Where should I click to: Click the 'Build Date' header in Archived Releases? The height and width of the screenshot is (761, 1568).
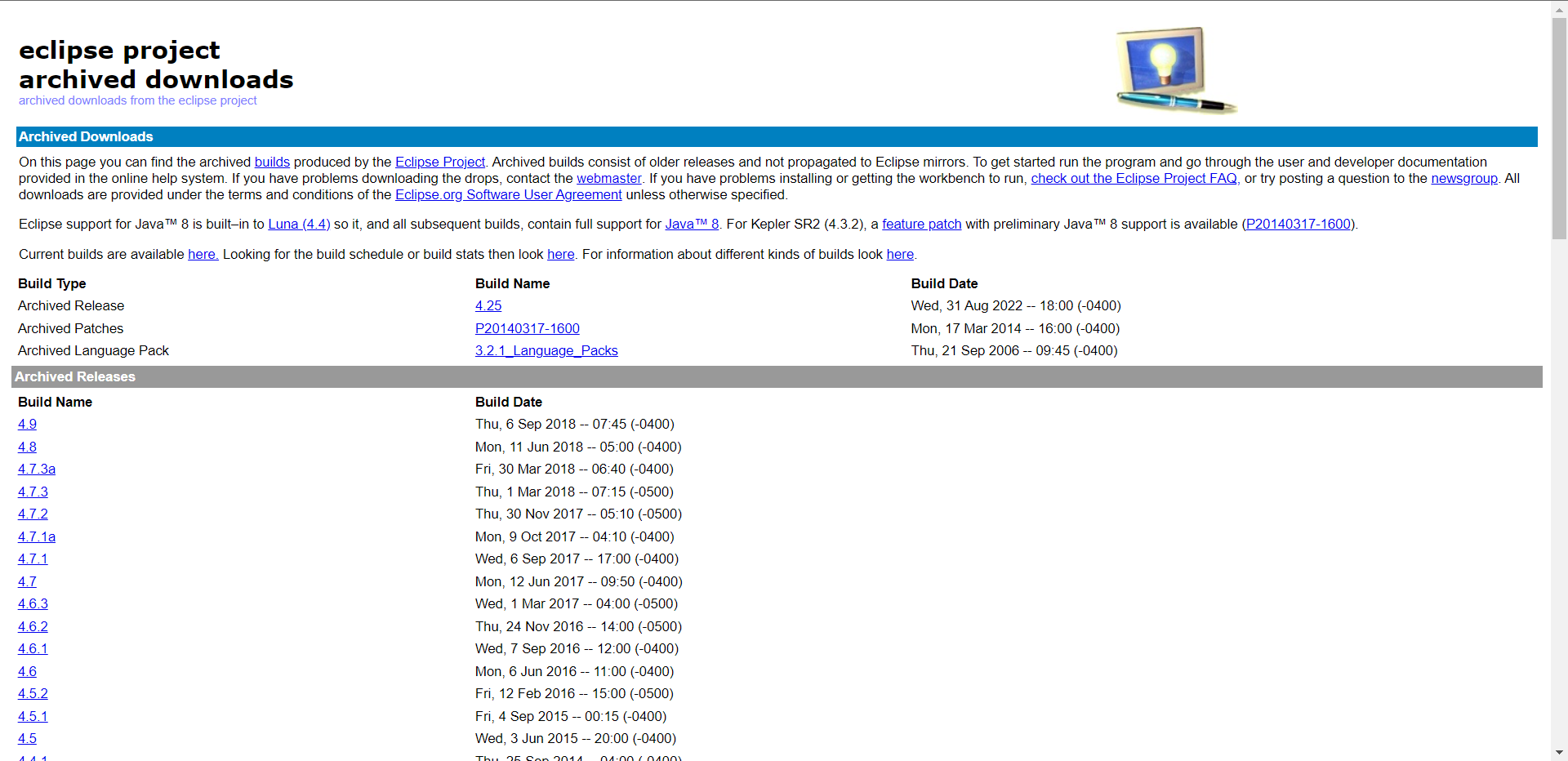point(508,402)
